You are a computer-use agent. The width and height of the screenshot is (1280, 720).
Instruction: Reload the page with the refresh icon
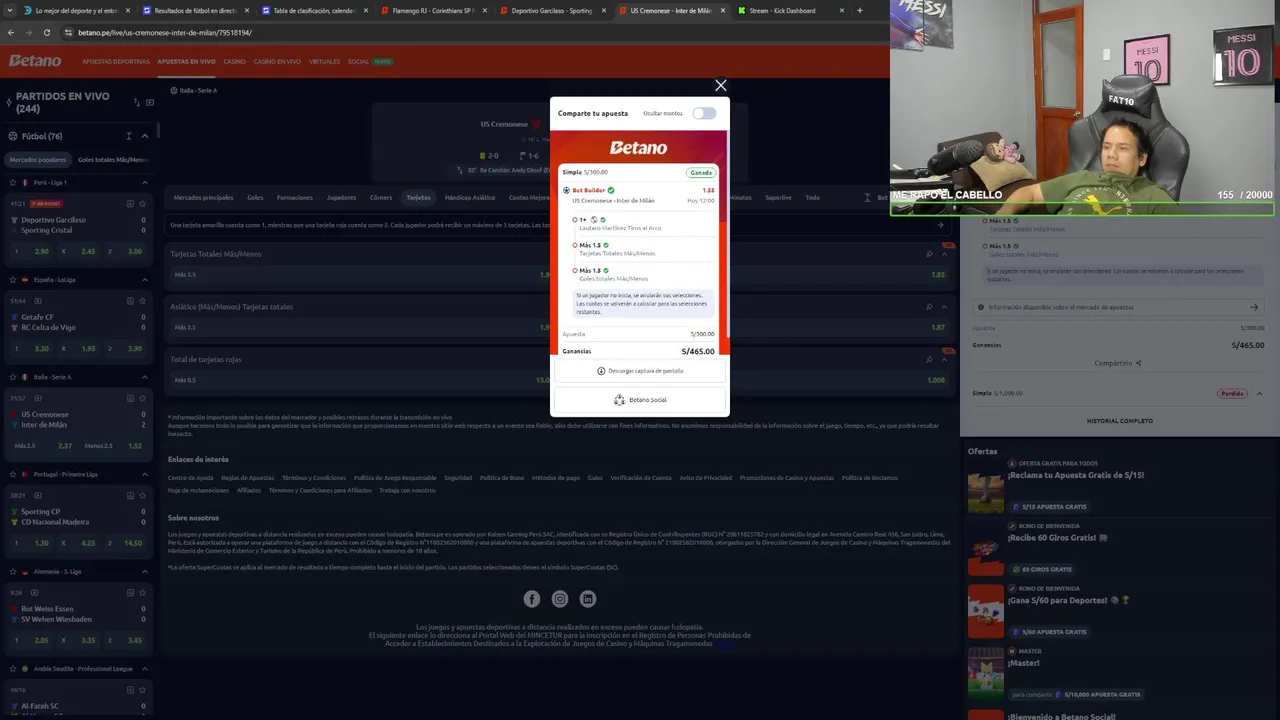coord(46,33)
